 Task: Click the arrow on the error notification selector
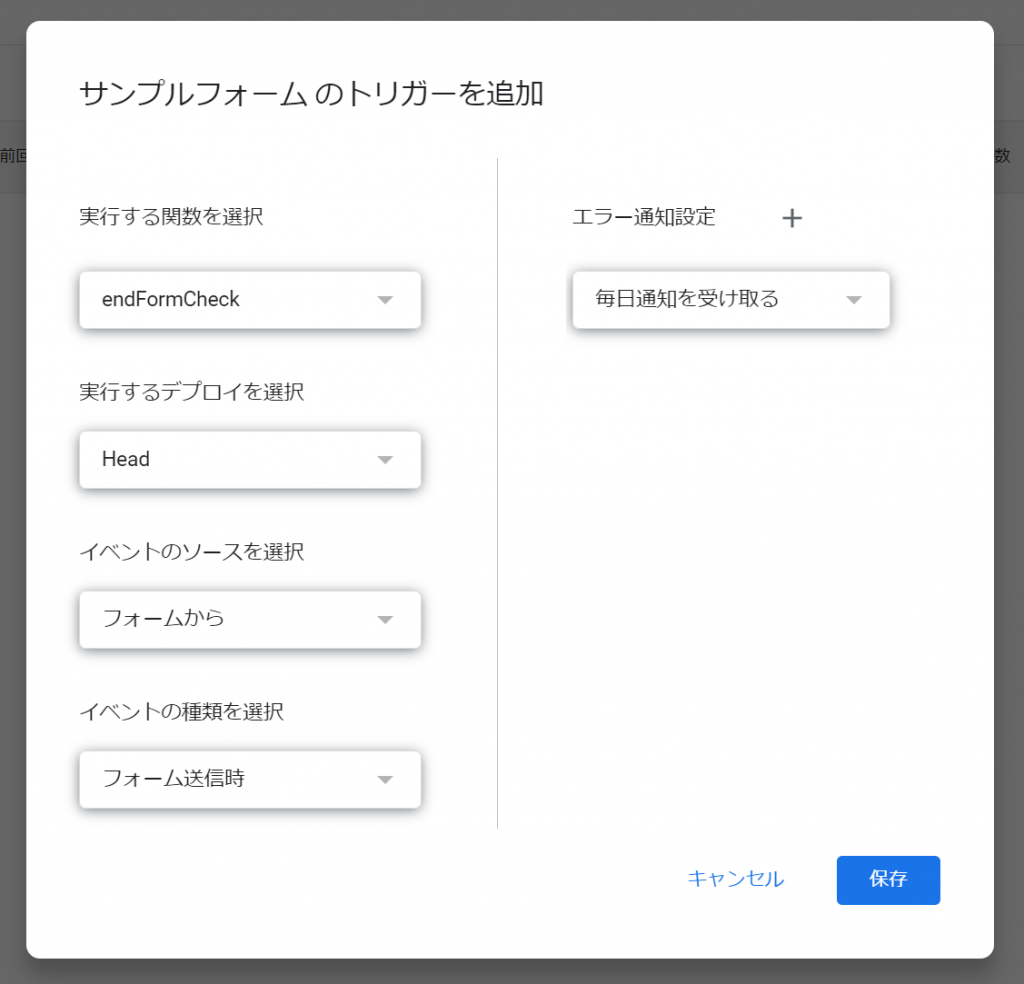[857, 299]
